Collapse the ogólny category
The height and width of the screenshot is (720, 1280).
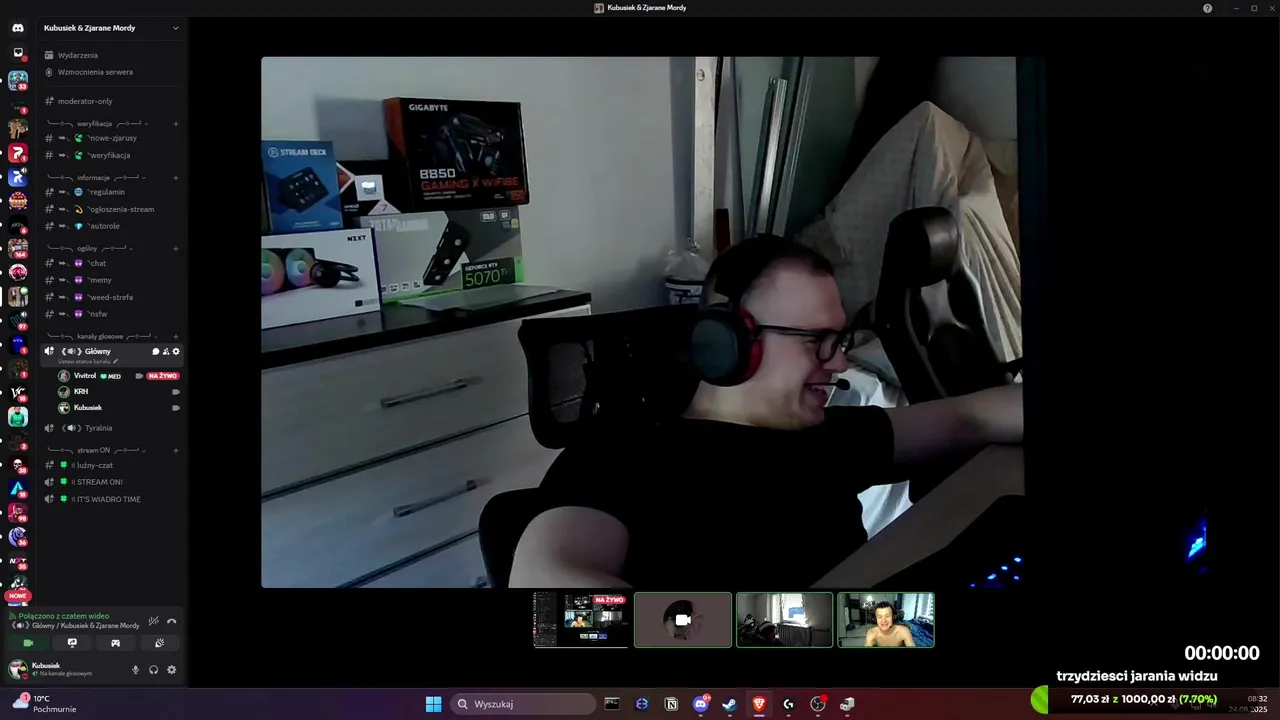pos(88,248)
